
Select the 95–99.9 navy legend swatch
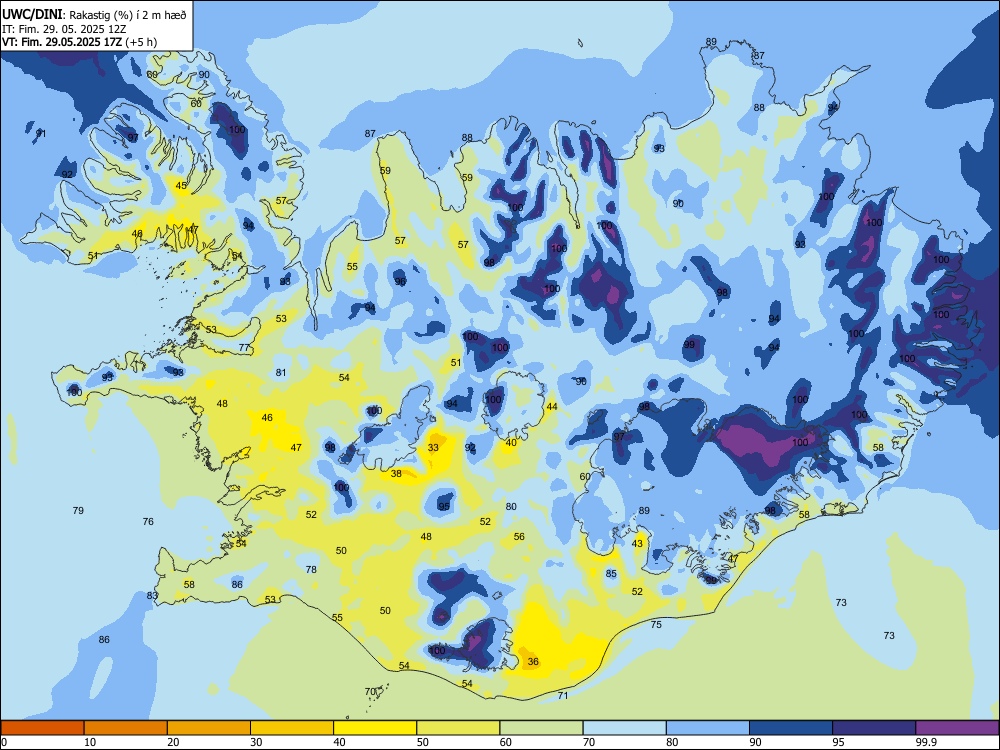pyautogui.click(x=874, y=728)
